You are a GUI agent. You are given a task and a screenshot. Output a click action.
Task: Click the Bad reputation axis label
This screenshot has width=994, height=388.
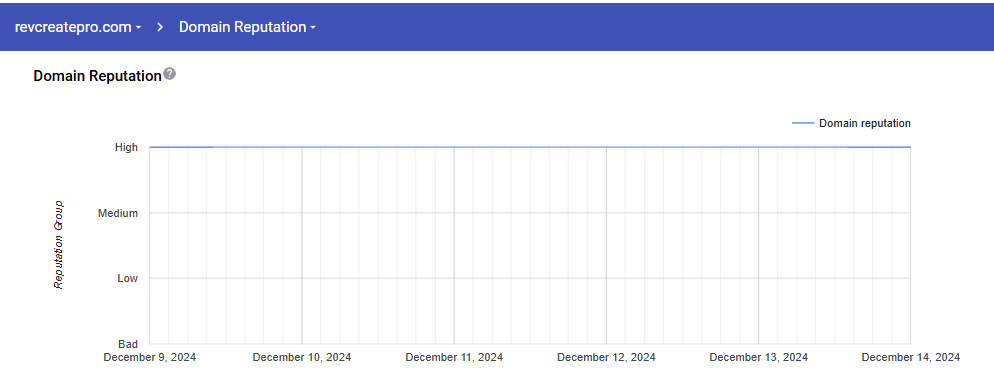pyautogui.click(x=128, y=344)
